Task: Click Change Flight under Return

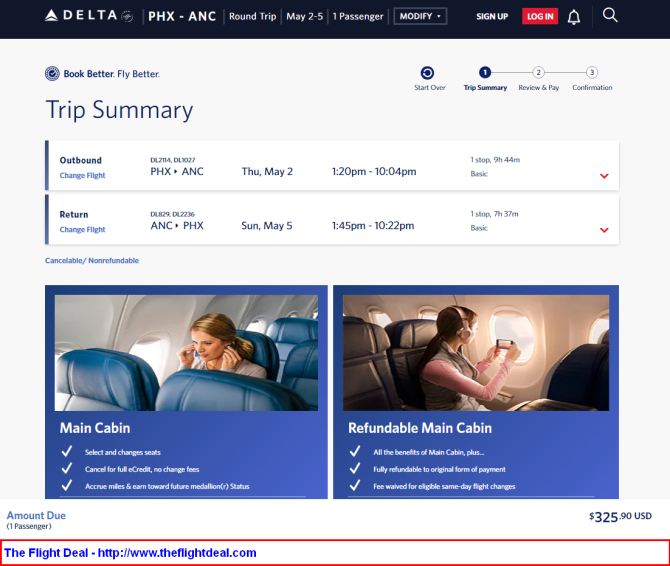Action: coord(82,229)
